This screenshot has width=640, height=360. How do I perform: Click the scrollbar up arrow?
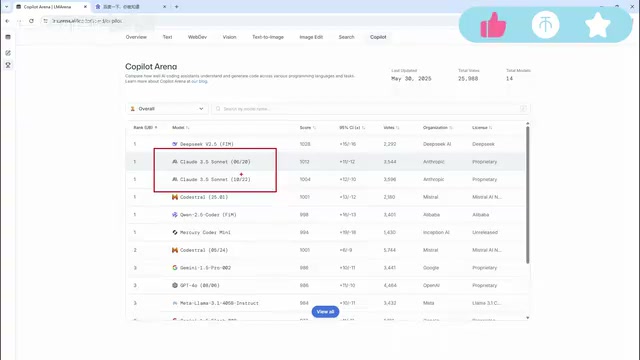[x=527, y=123]
